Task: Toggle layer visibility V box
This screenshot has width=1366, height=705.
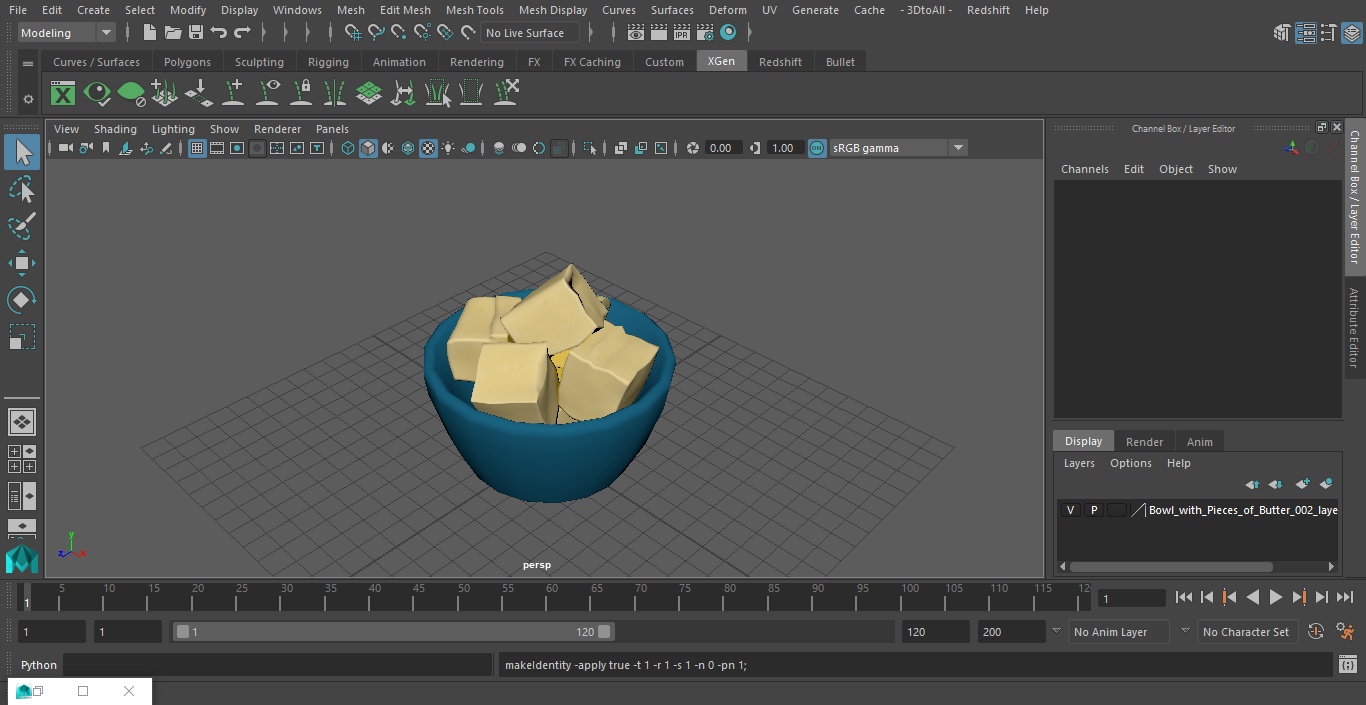Action: [x=1070, y=510]
